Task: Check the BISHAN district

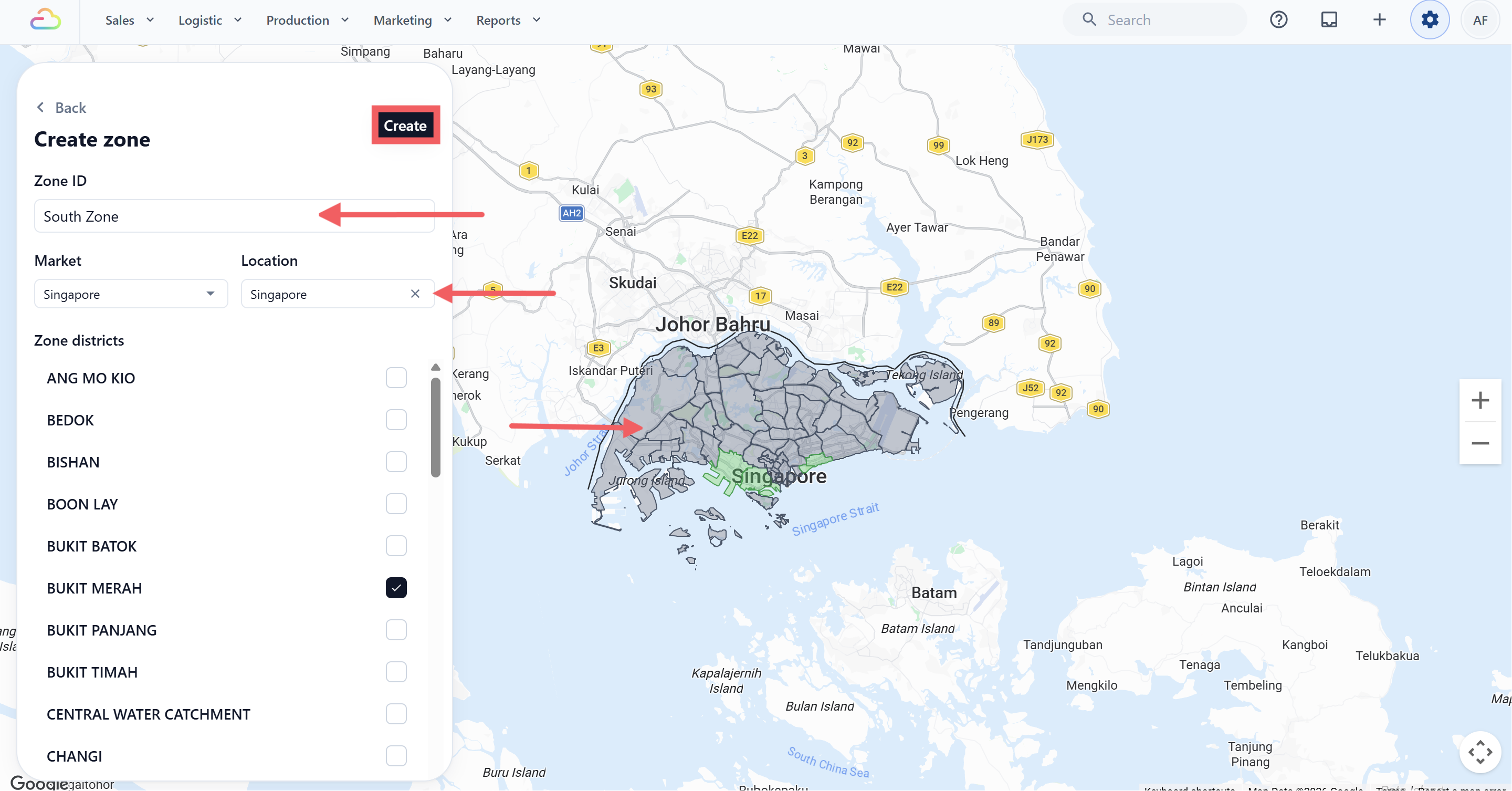Action: pos(396,462)
